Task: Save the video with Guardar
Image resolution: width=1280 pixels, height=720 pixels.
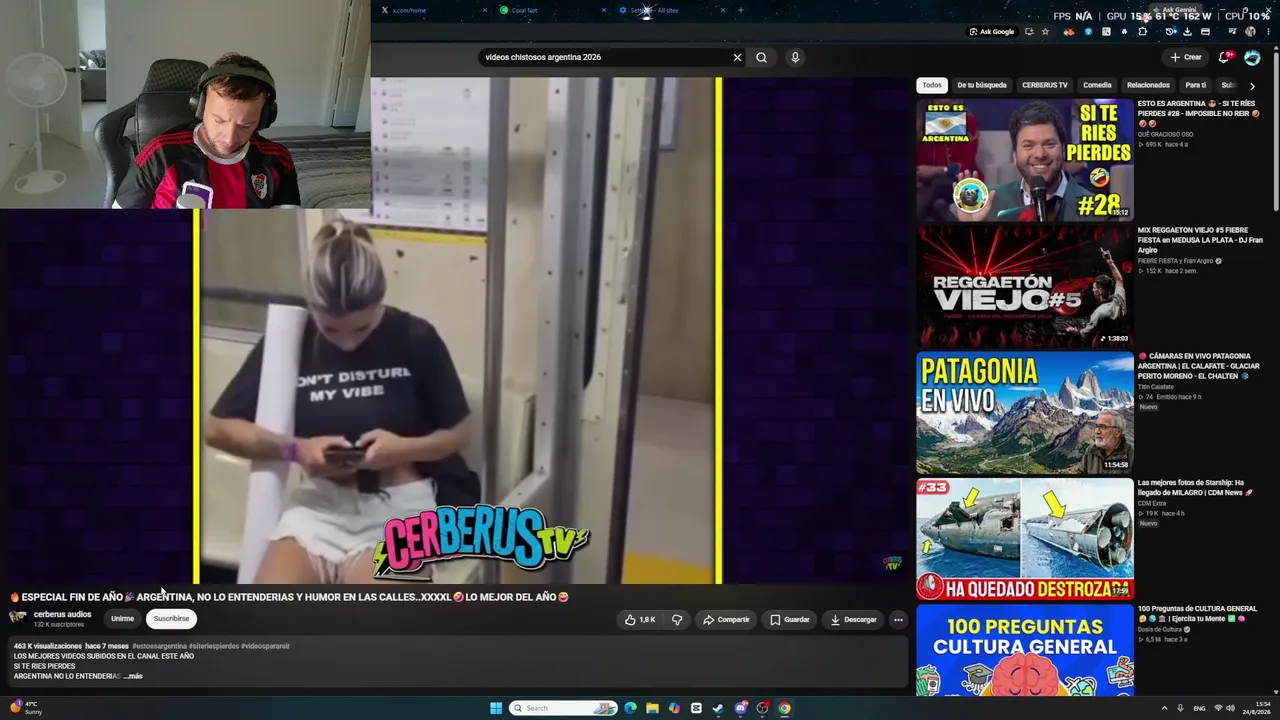Action: point(790,620)
